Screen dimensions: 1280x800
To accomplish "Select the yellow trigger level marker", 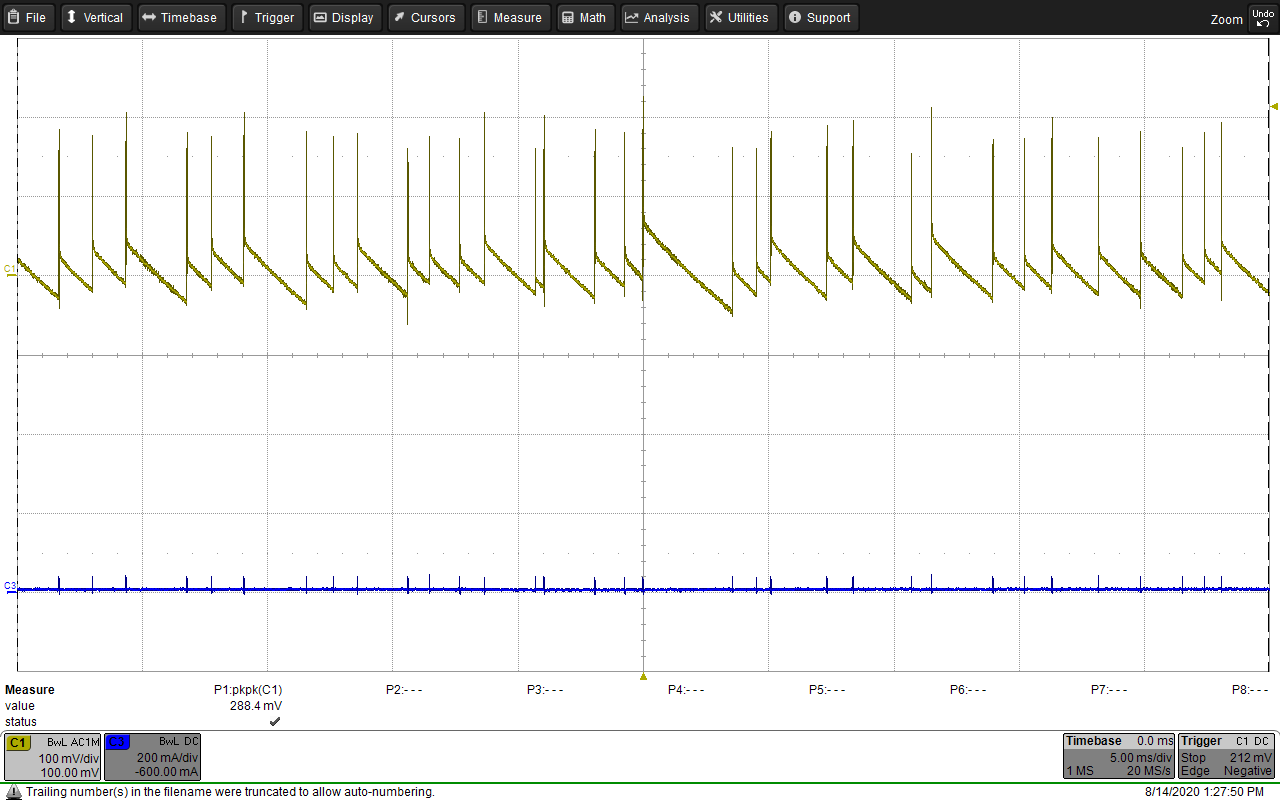I will pos(1274,106).
